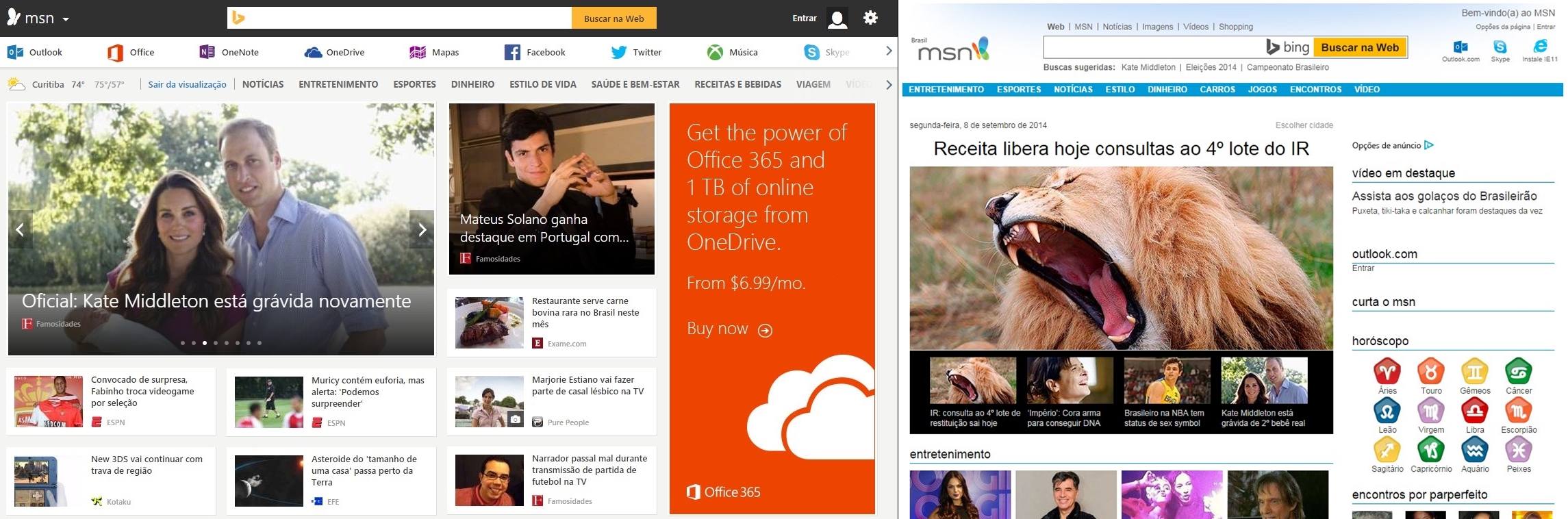Image resolution: width=1568 pixels, height=519 pixels.
Task: Open the Outlook shortcut icon
Action: tap(15, 52)
